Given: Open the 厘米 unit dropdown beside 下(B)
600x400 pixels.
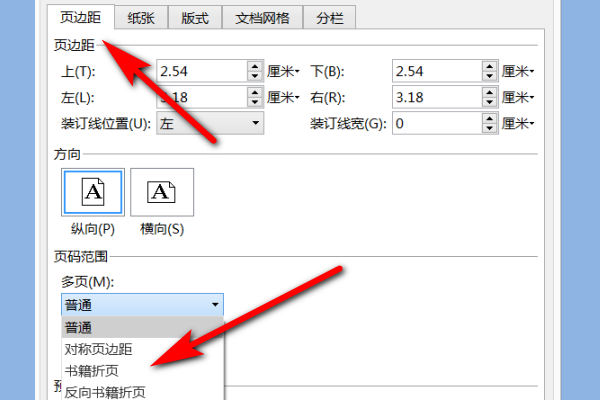Looking at the screenshot, I should click(518, 71).
